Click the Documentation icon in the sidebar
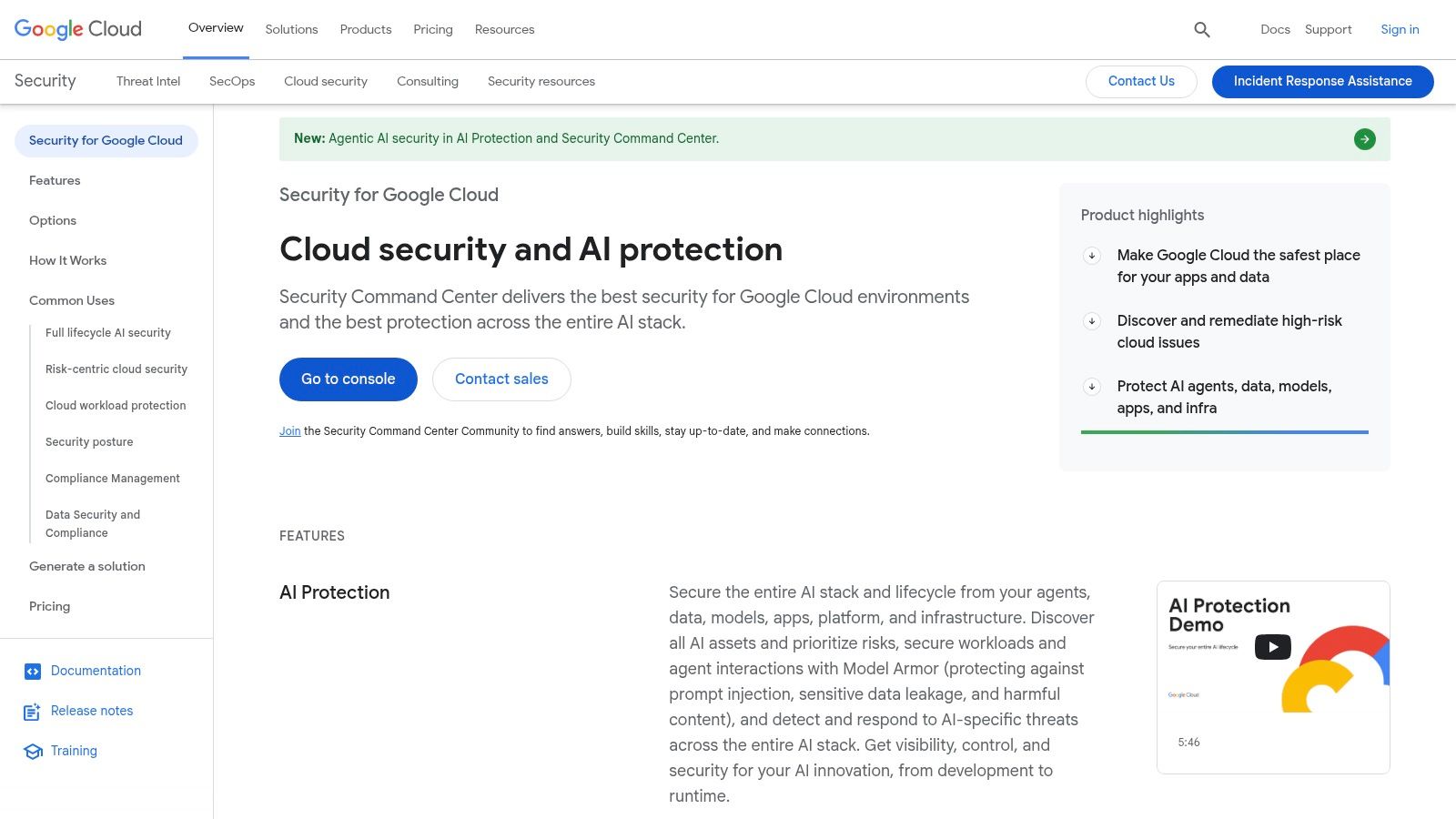The width and height of the screenshot is (1456, 819). (x=33, y=671)
